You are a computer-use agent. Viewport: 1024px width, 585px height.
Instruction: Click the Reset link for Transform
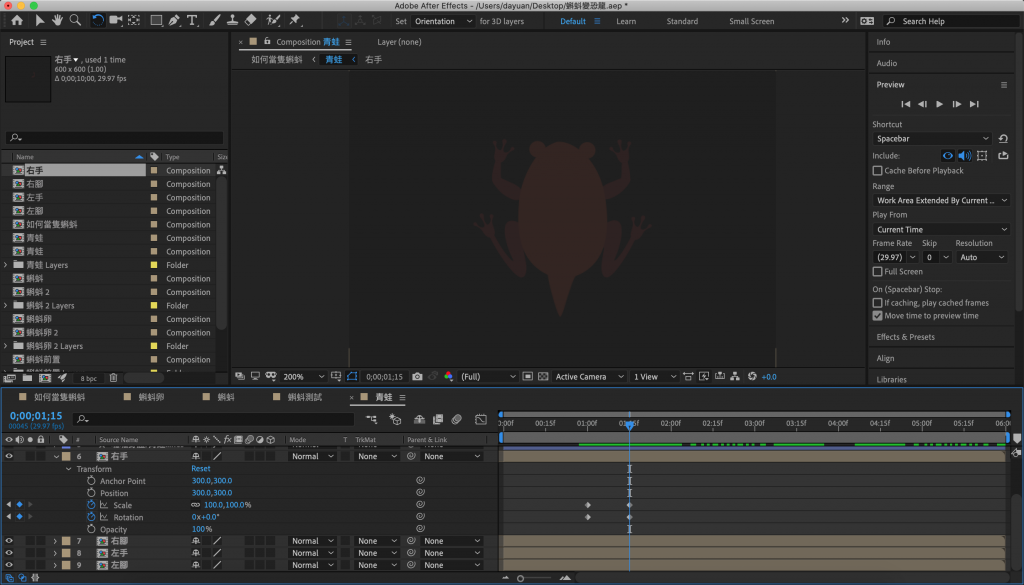pyautogui.click(x=200, y=469)
